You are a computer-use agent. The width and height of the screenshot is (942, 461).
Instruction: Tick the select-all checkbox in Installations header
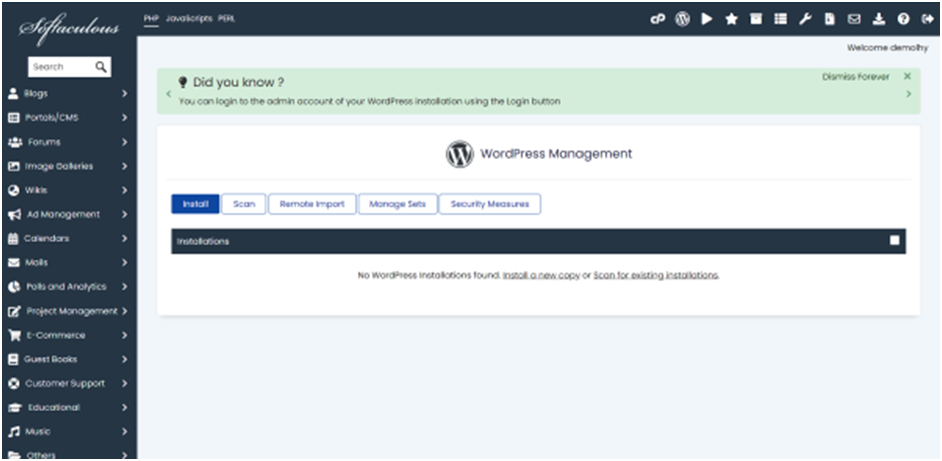tap(894, 241)
